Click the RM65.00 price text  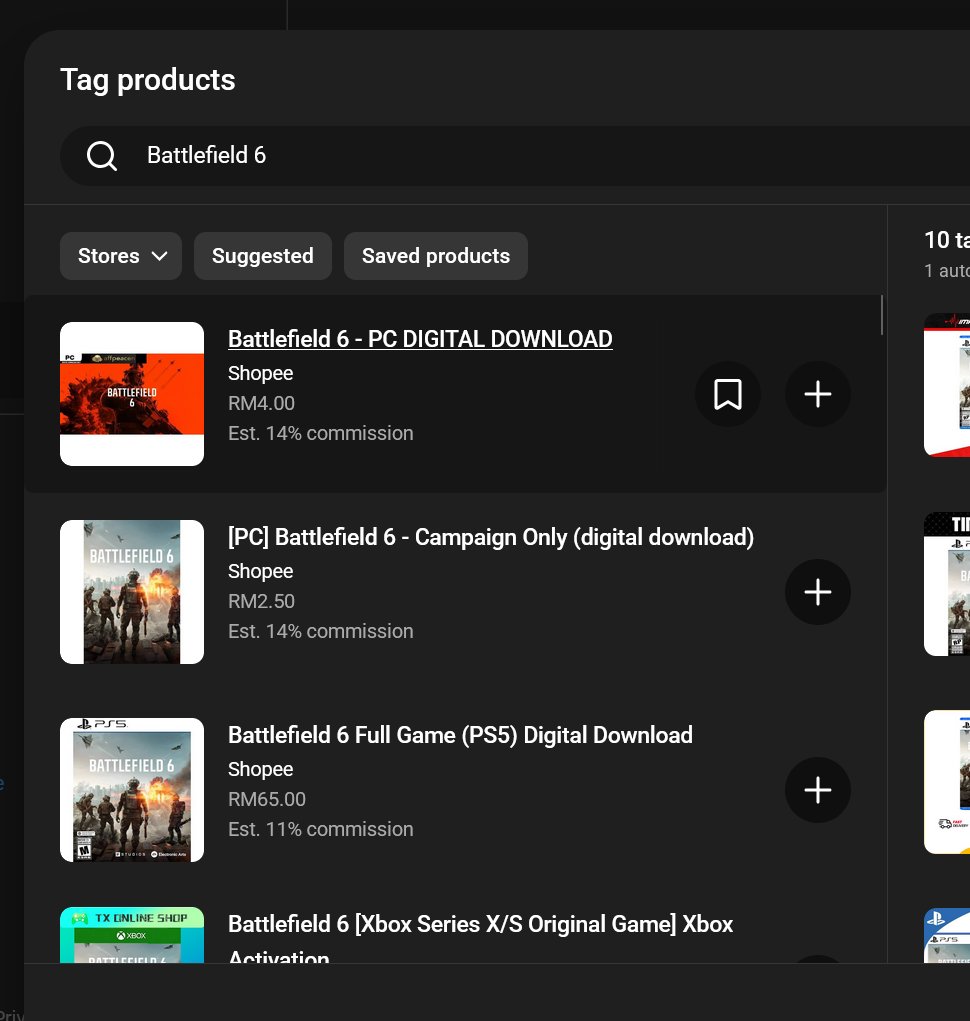267,799
